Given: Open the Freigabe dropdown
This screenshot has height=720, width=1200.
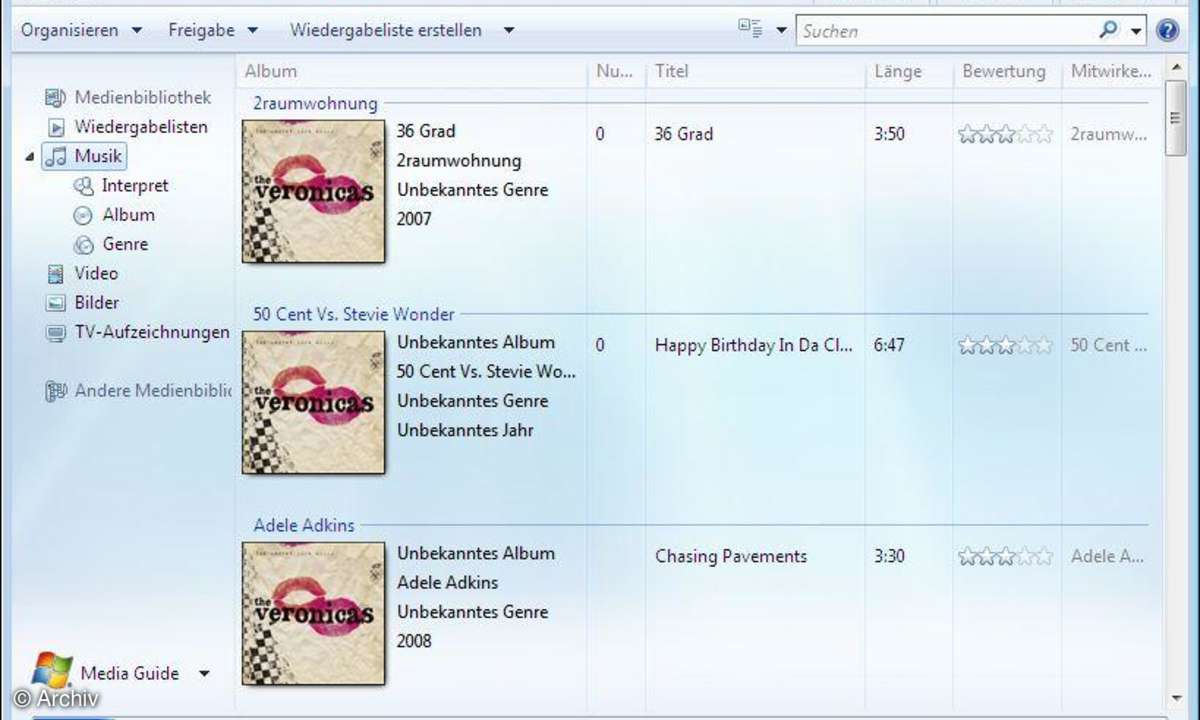Looking at the screenshot, I should (x=213, y=30).
